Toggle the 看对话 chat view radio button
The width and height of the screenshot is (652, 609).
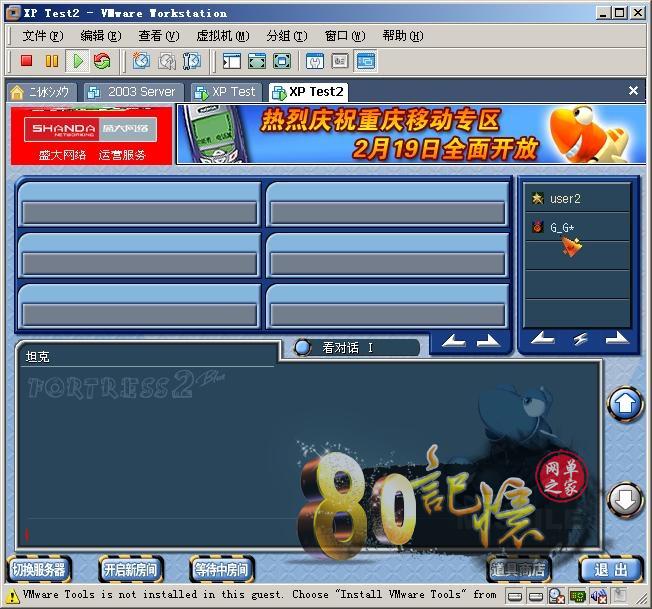[x=304, y=348]
